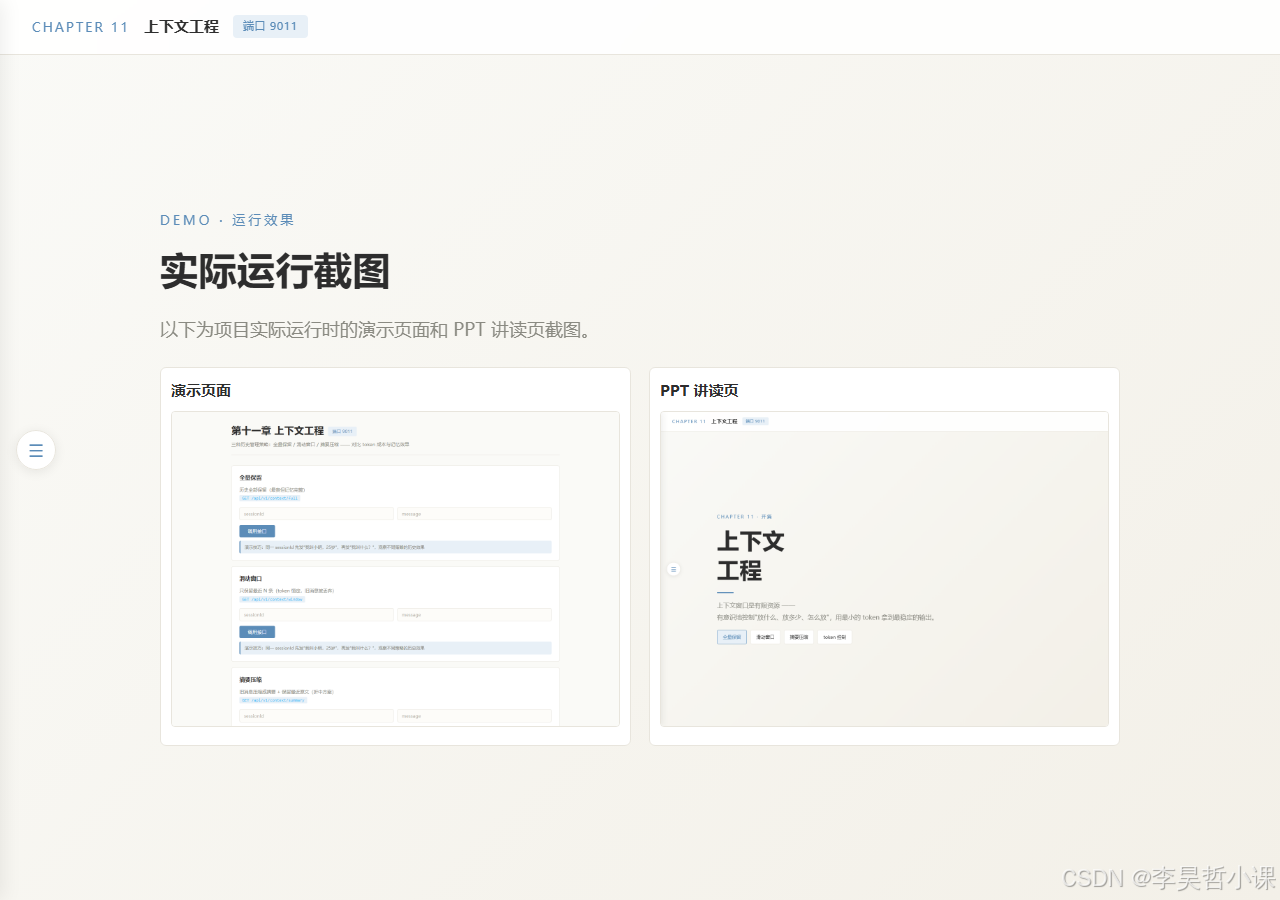Select the 实际运行截图 heading

[x=275, y=272]
